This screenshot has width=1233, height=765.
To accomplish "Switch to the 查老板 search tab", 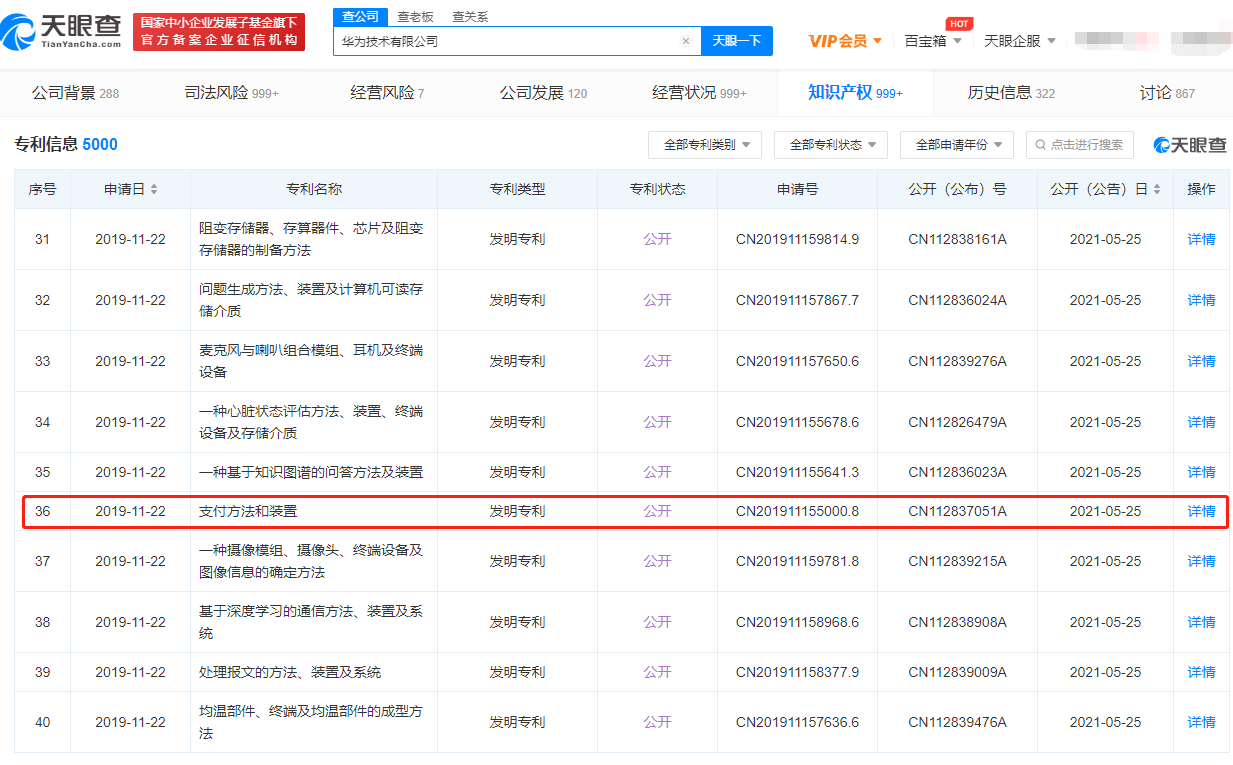I will tap(415, 16).
